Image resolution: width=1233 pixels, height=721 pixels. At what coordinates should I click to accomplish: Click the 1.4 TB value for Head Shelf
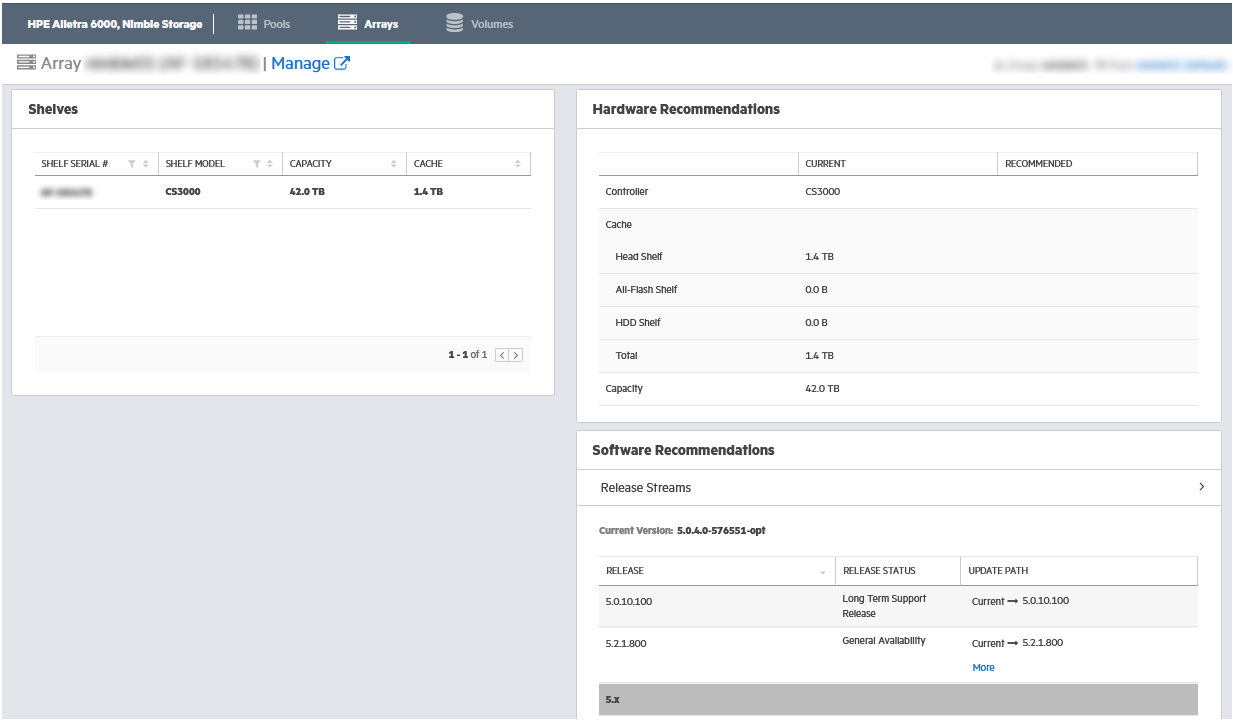click(x=819, y=257)
